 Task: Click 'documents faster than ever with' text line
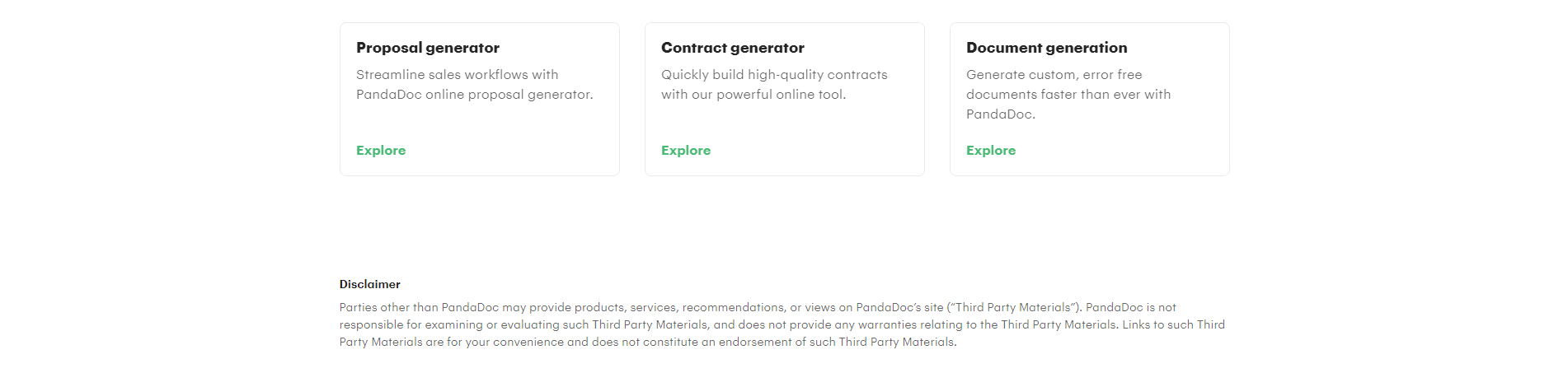[1068, 95]
